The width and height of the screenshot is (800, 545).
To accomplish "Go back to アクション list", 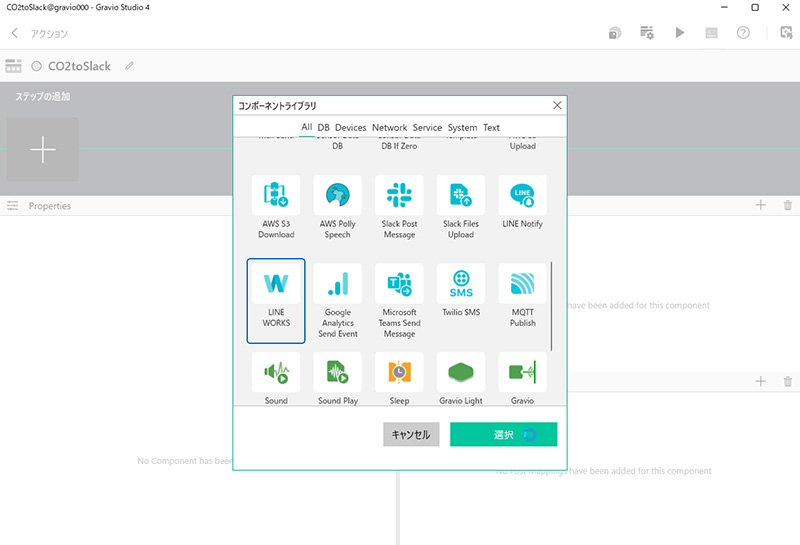I will tap(15, 33).
